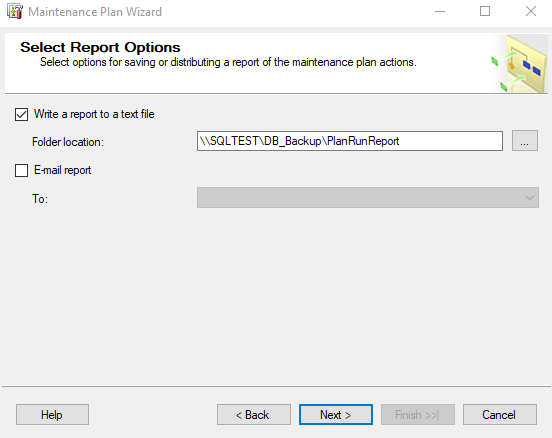The image size is (552, 438).
Task: Open Help for report options
Action: coord(52,415)
